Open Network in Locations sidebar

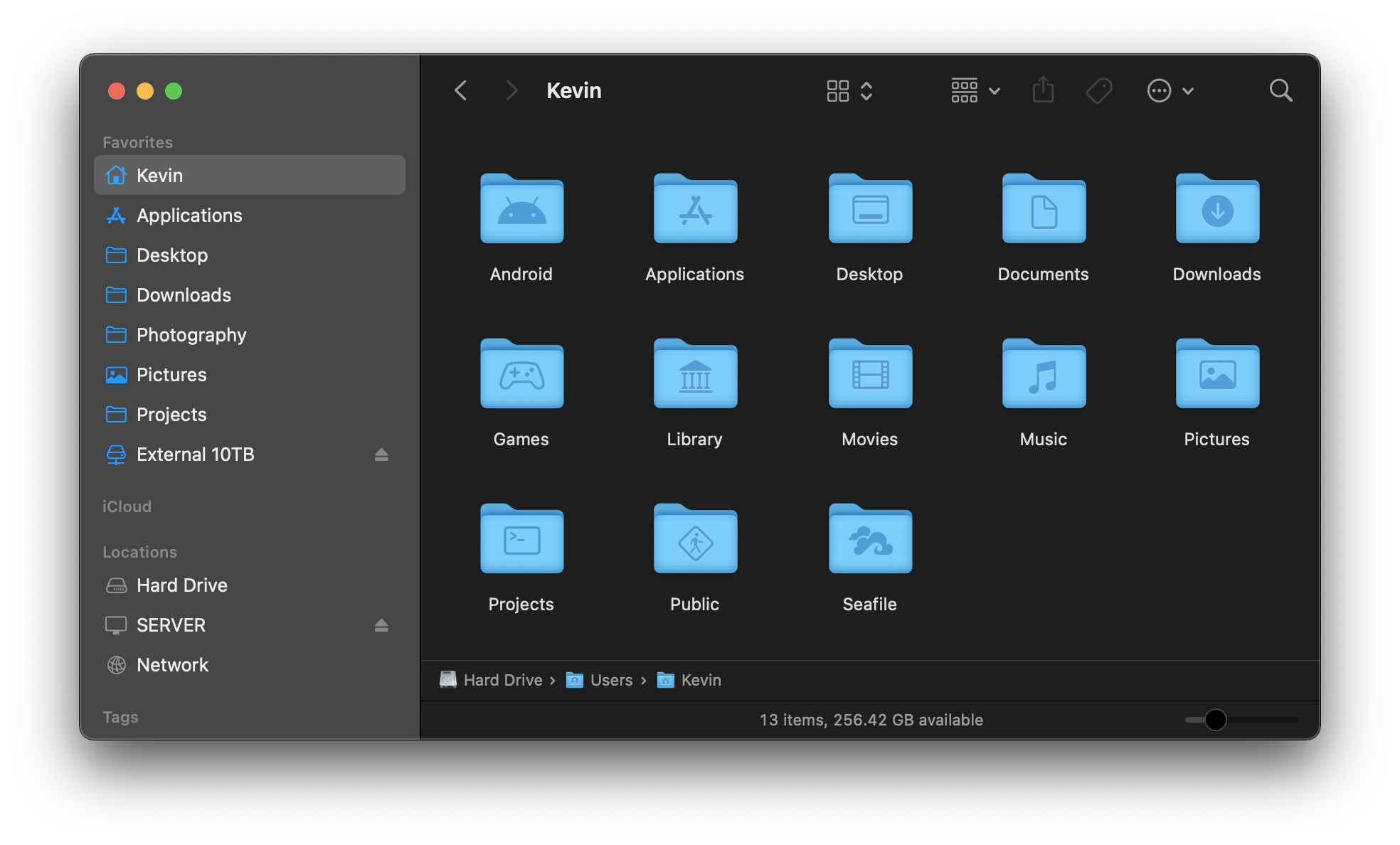[172, 665]
